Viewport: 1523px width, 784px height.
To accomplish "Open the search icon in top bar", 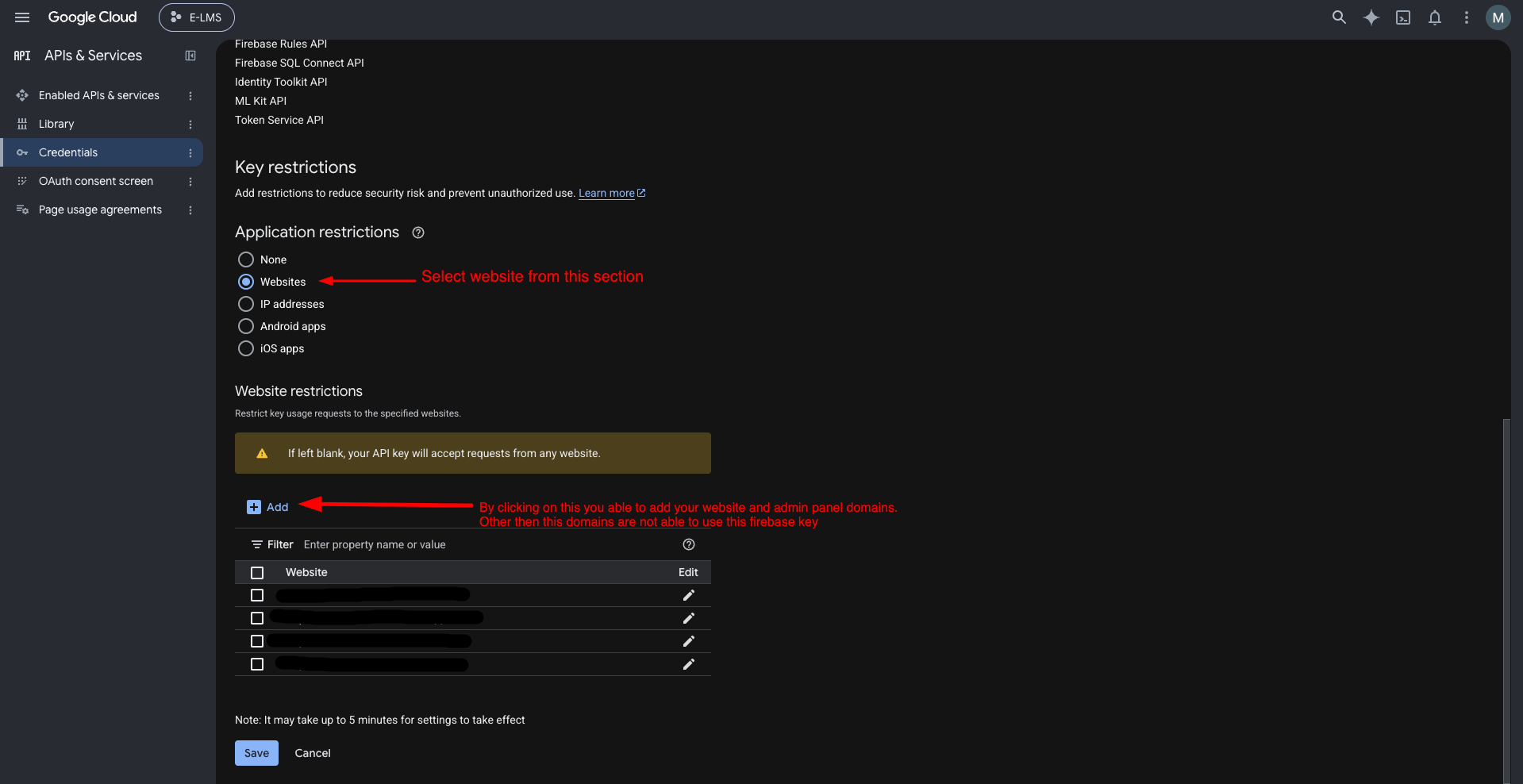I will click(x=1339, y=17).
